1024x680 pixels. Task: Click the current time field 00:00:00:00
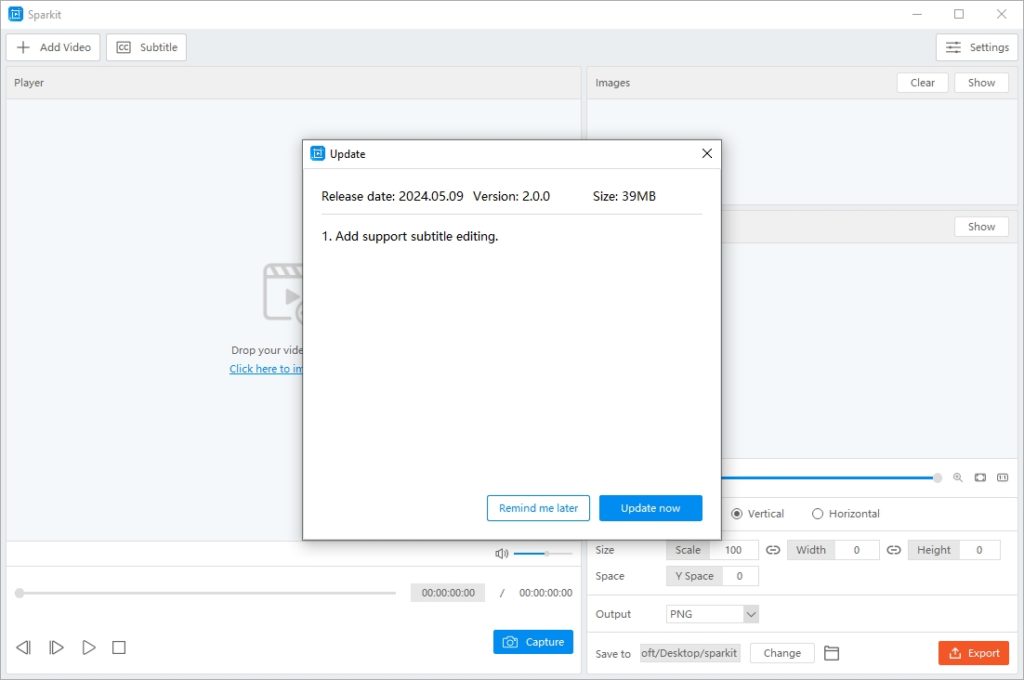448,592
